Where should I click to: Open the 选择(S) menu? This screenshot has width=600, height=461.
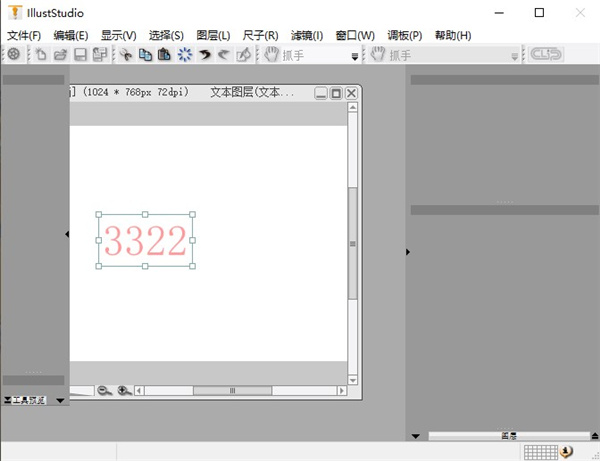[x=166, y=36]
